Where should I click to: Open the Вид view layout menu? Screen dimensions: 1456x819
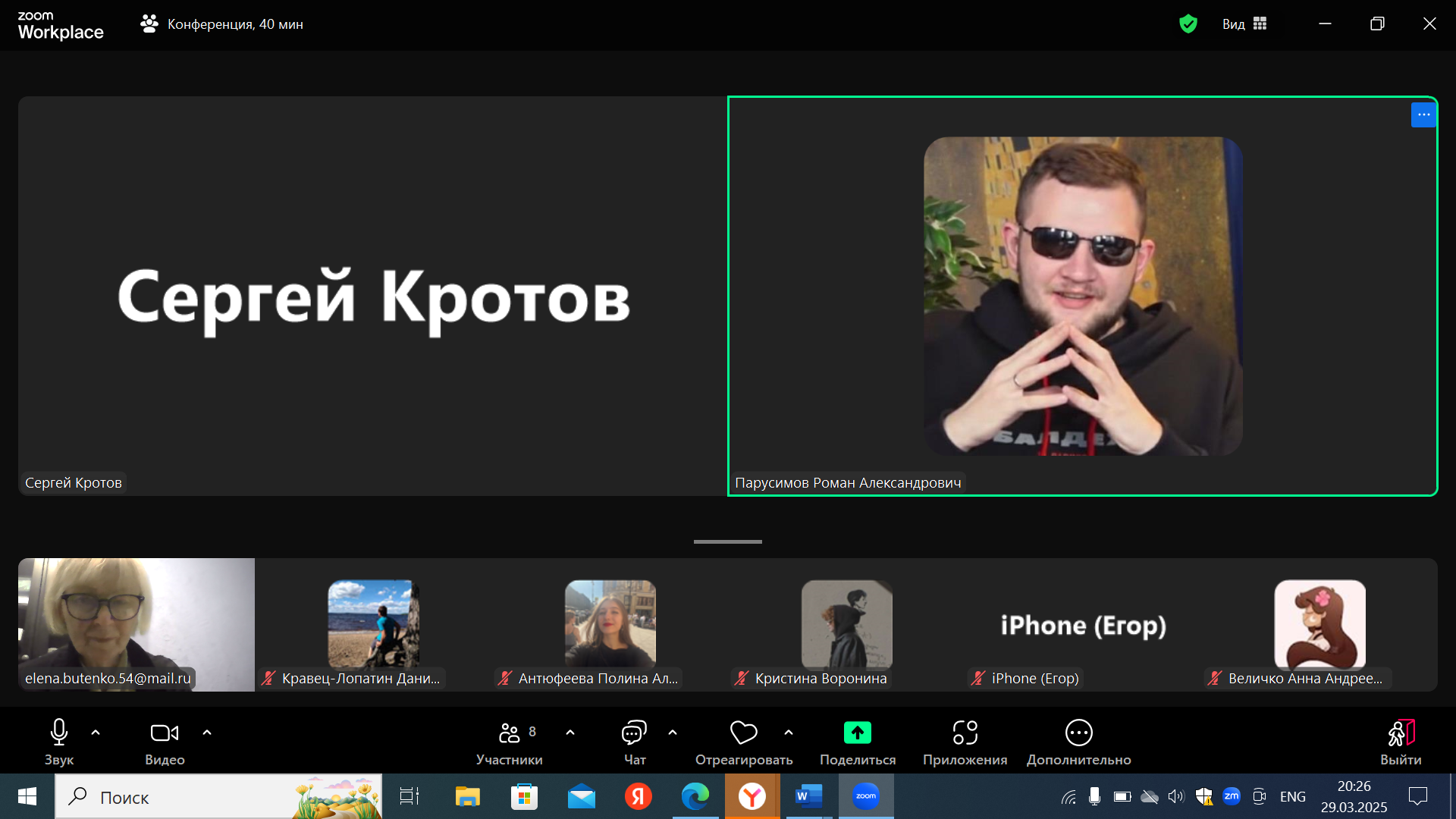[x=1244, y=24]
